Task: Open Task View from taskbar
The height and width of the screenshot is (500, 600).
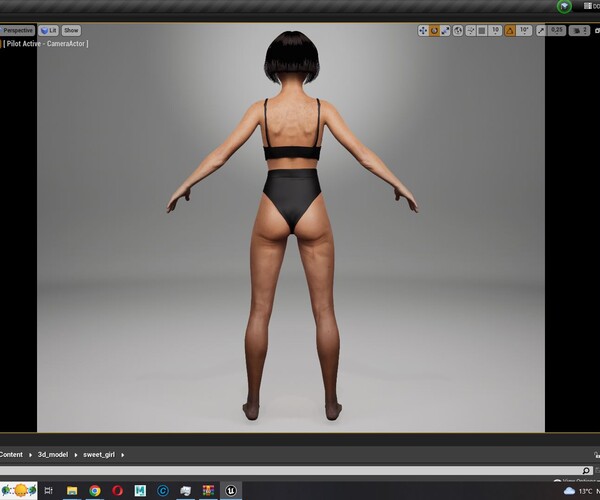Action: (49, 490)
